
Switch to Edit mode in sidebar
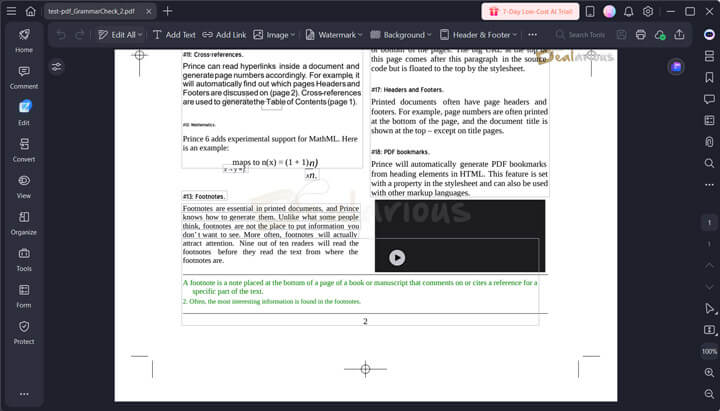tap(24, 113)
